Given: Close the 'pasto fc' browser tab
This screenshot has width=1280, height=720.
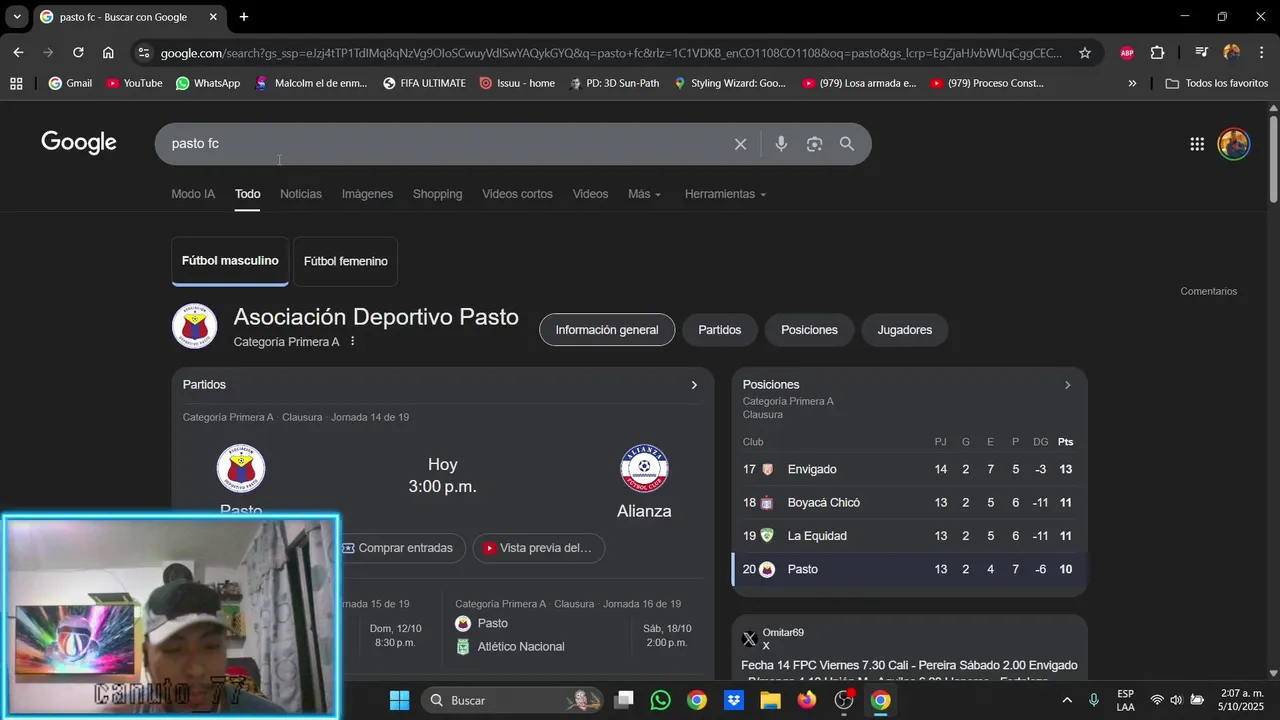Looking at the screenshot, I should [213, 17].
